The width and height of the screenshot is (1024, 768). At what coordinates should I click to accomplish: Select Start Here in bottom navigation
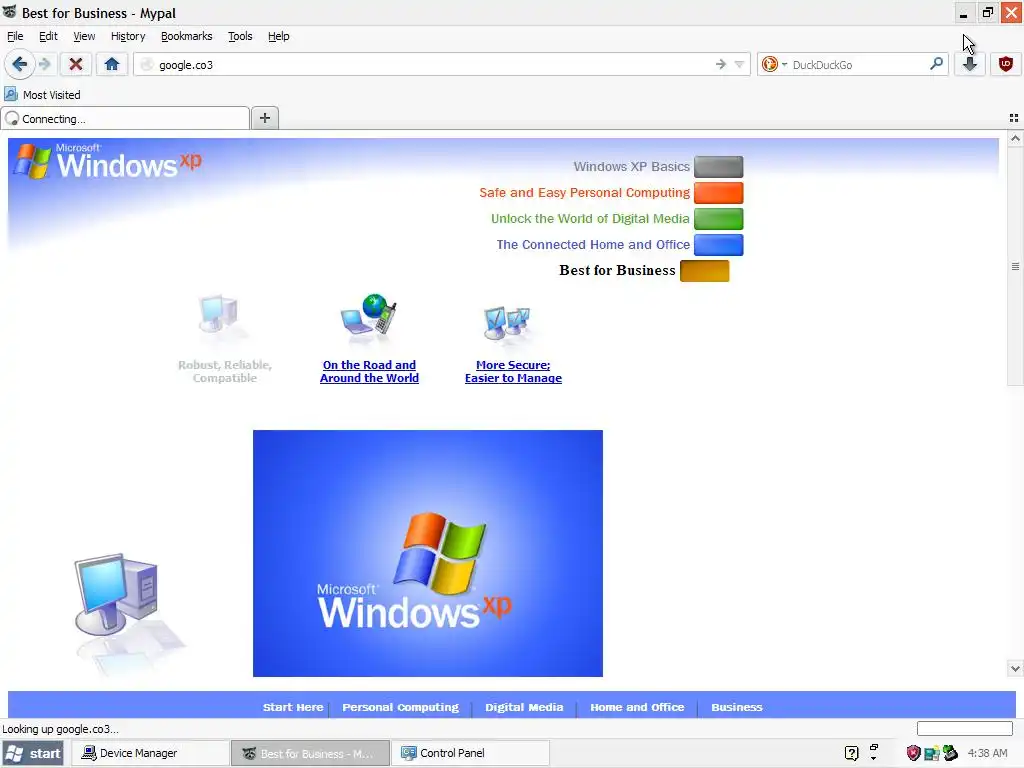[x=293, y=707]
